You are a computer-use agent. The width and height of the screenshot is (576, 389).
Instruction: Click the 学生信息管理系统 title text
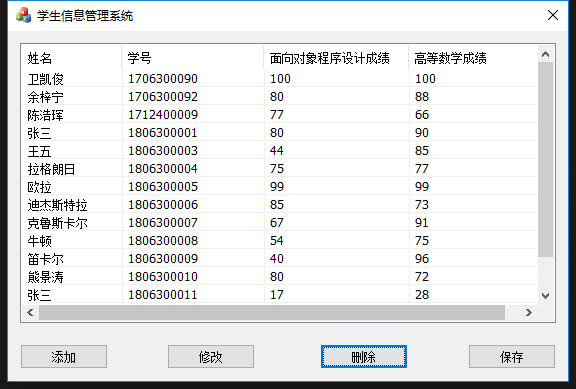point(85,16)
